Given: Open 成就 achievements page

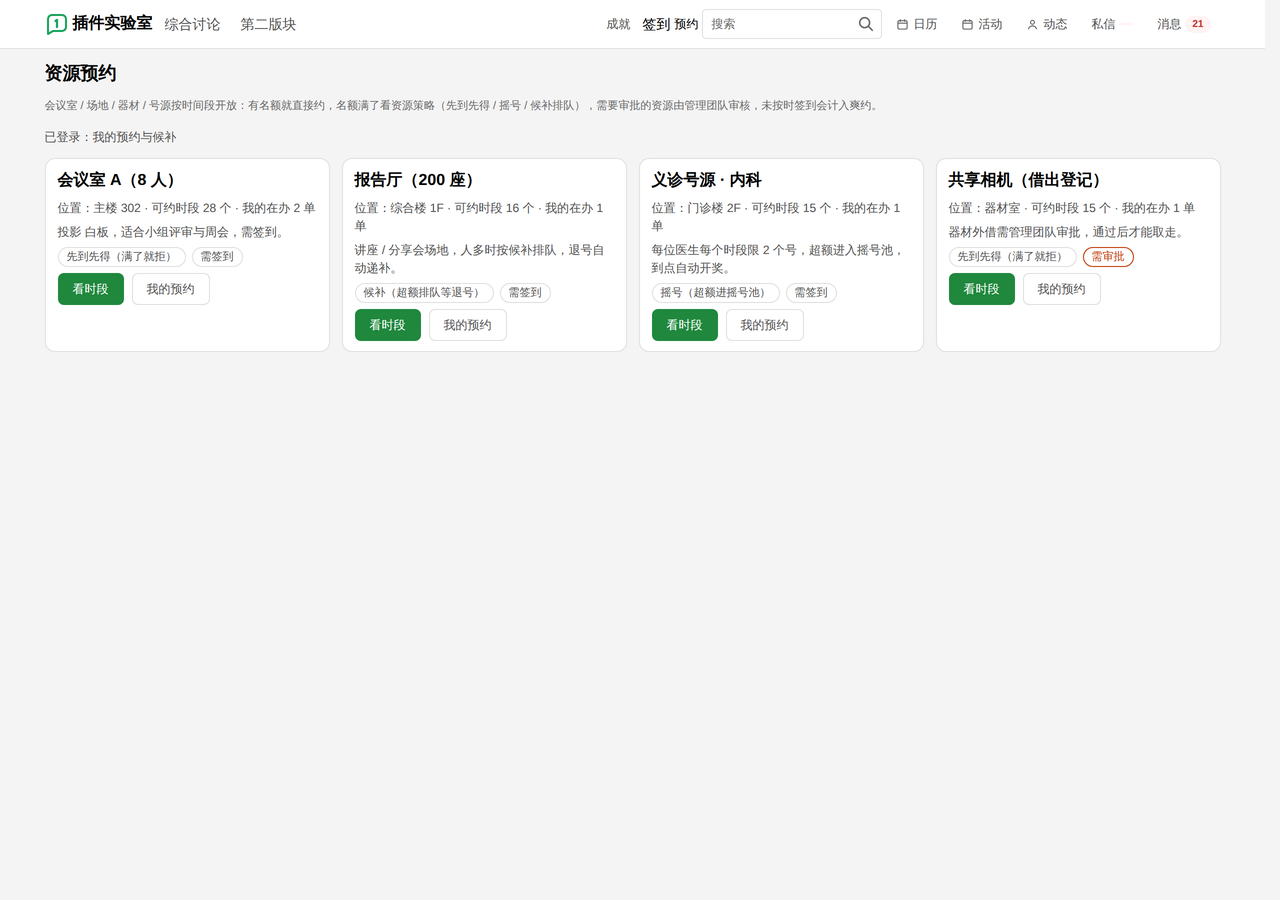Looking at the screenshot, I should click(x=618, y=24).
